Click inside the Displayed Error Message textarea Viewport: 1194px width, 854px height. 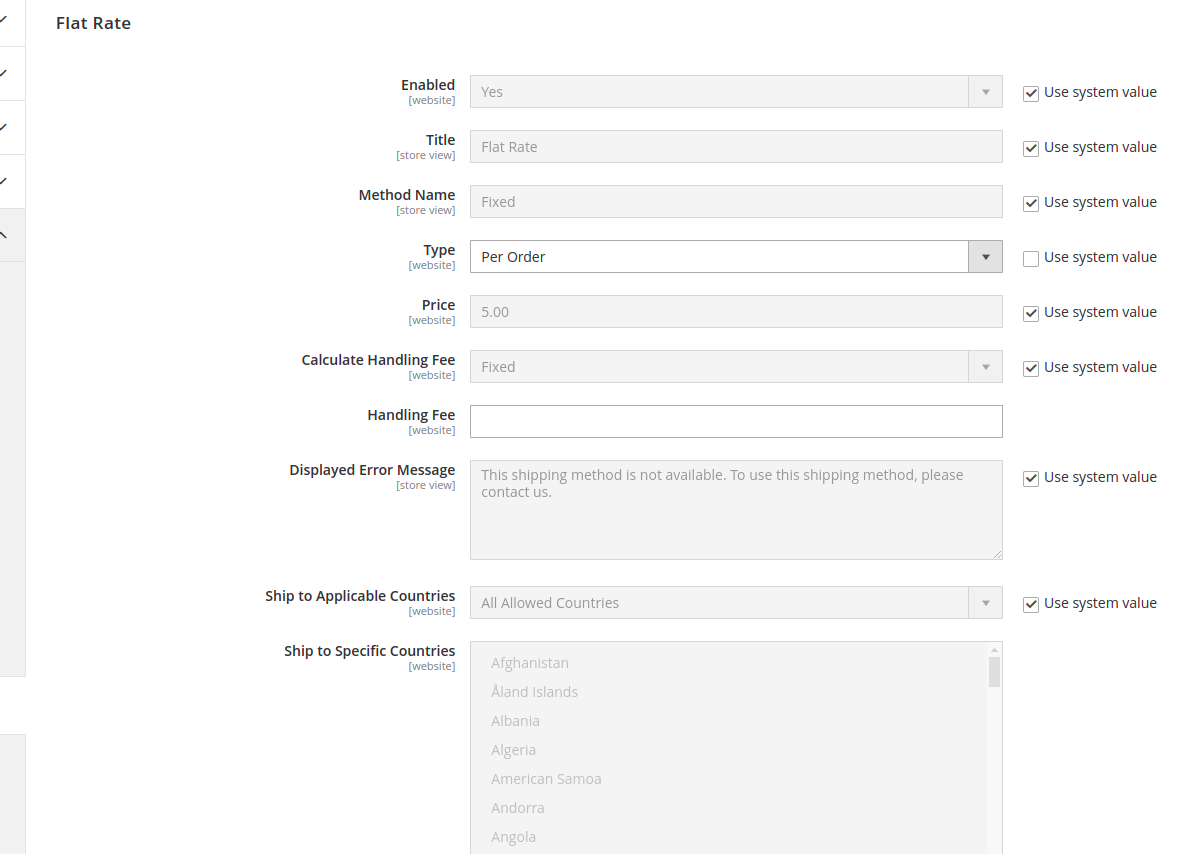[736, 508]
